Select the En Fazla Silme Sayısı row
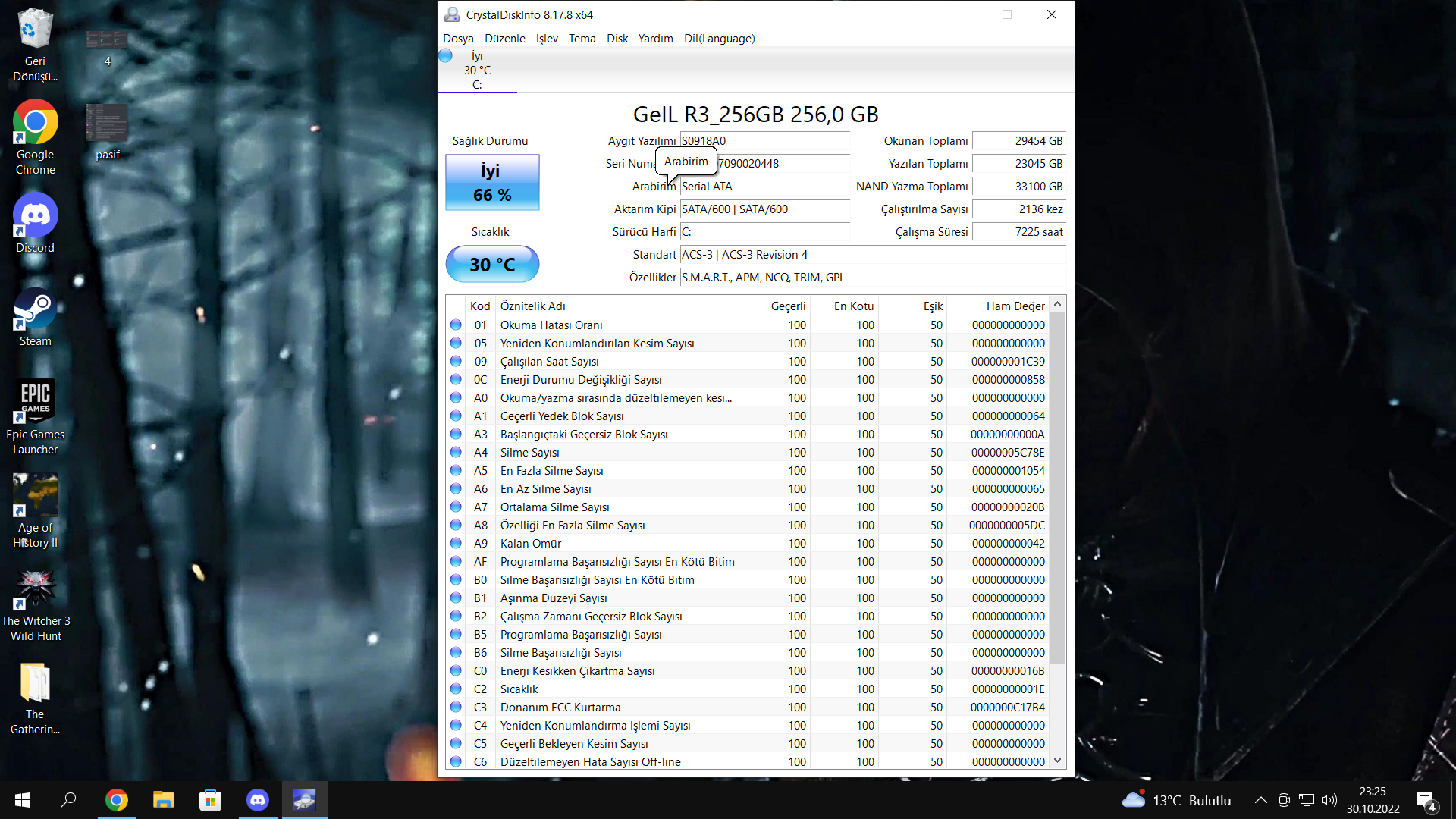 748,471
